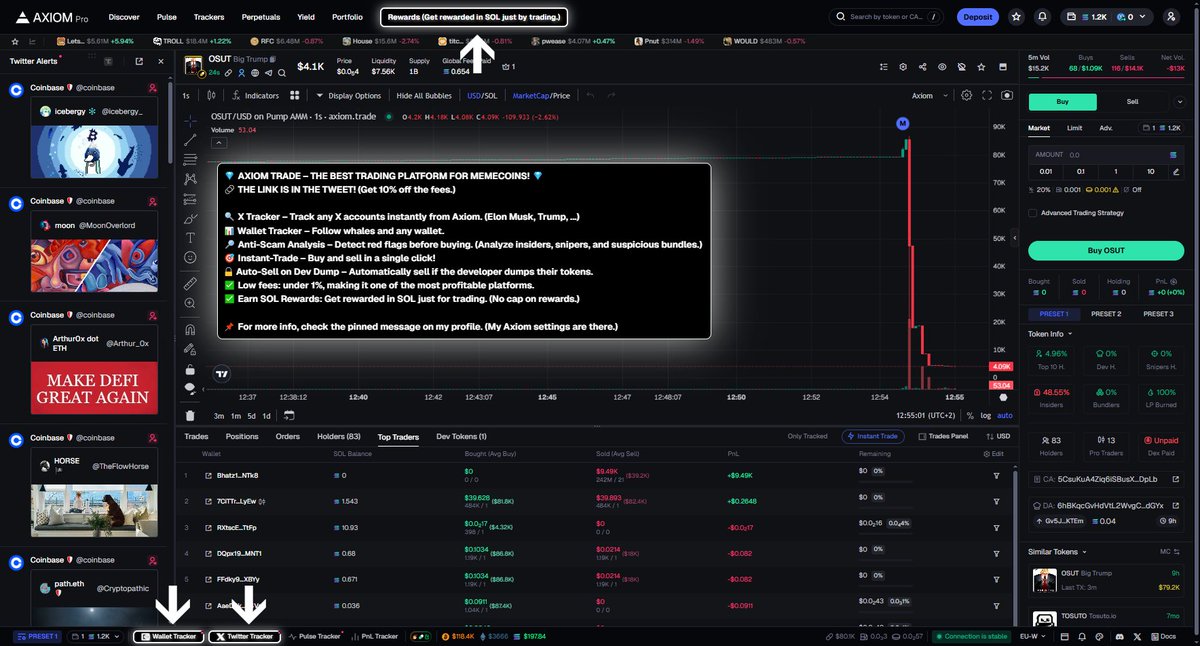The image size is (1200, 646).
Task: Delete drawings with the trash icon
Action: [190, 415]
